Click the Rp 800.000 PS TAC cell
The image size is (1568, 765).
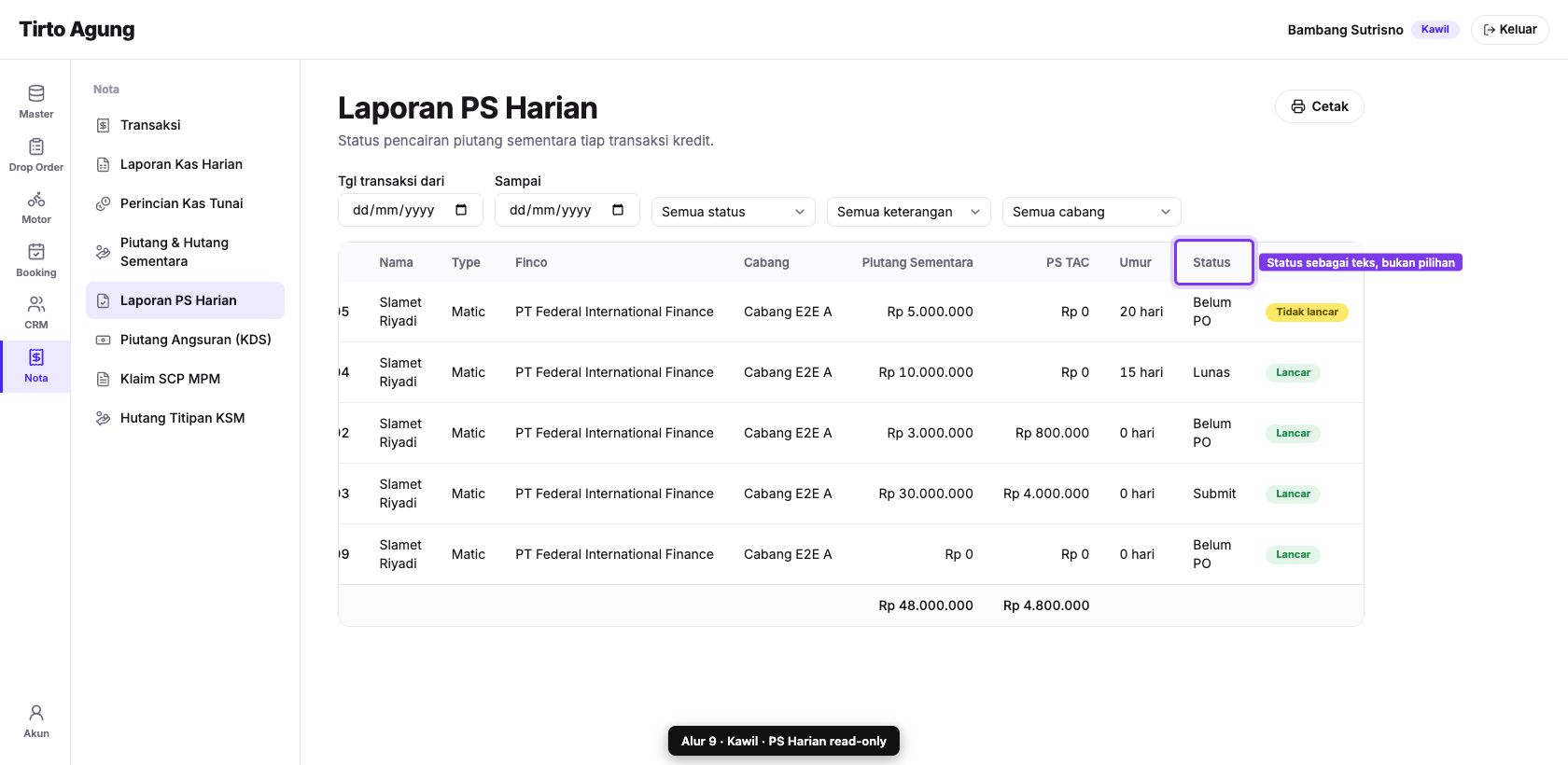tap(1052, 433)
